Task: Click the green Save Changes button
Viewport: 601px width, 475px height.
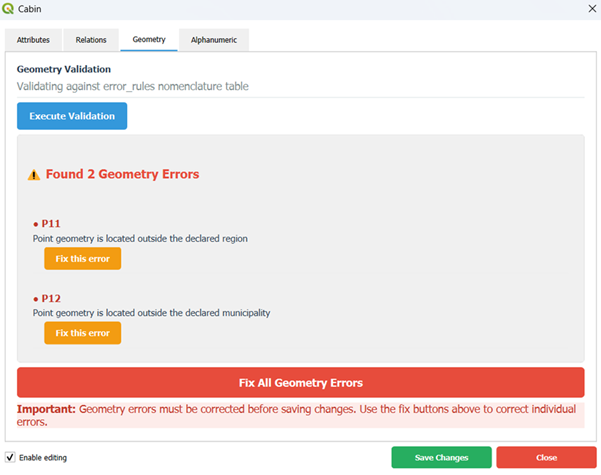Action: click(x=441, y=457)
